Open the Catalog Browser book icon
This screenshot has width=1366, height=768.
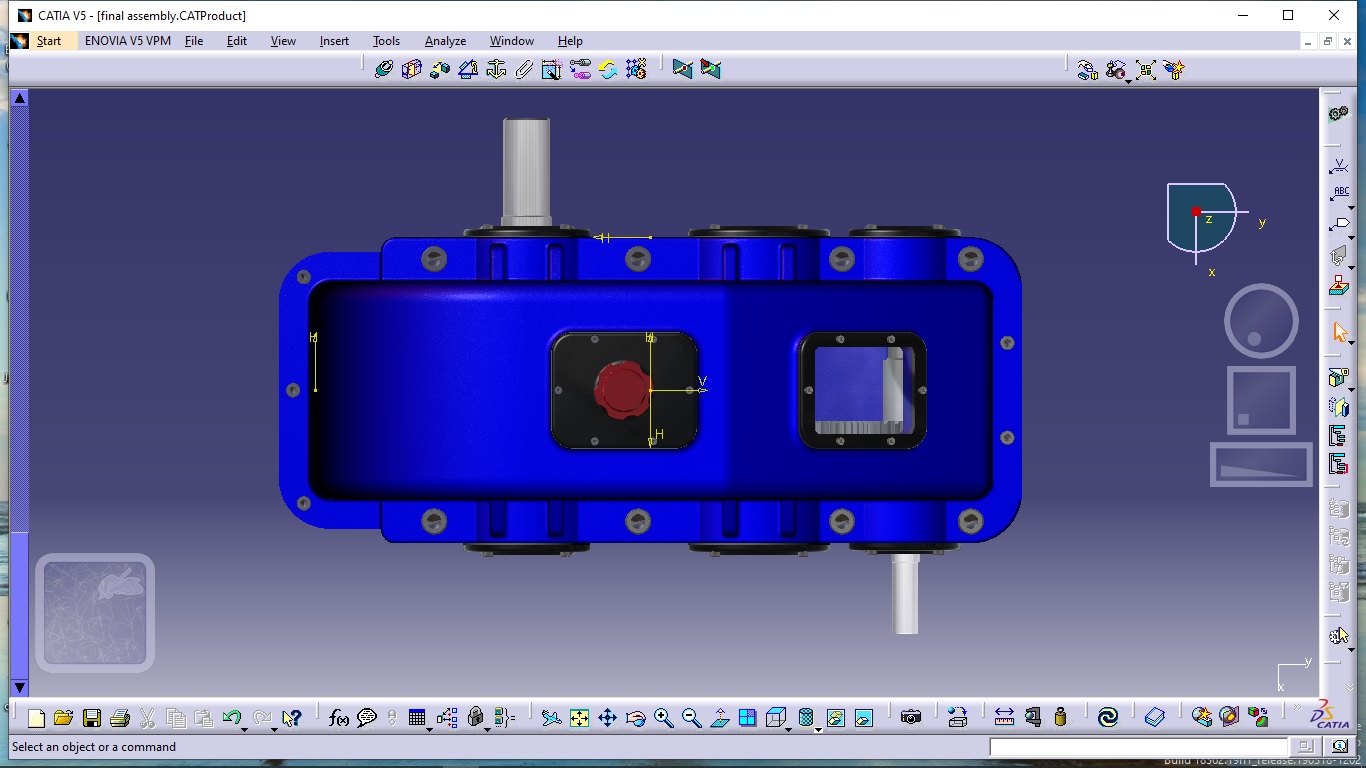click(x=1155, y=718)
